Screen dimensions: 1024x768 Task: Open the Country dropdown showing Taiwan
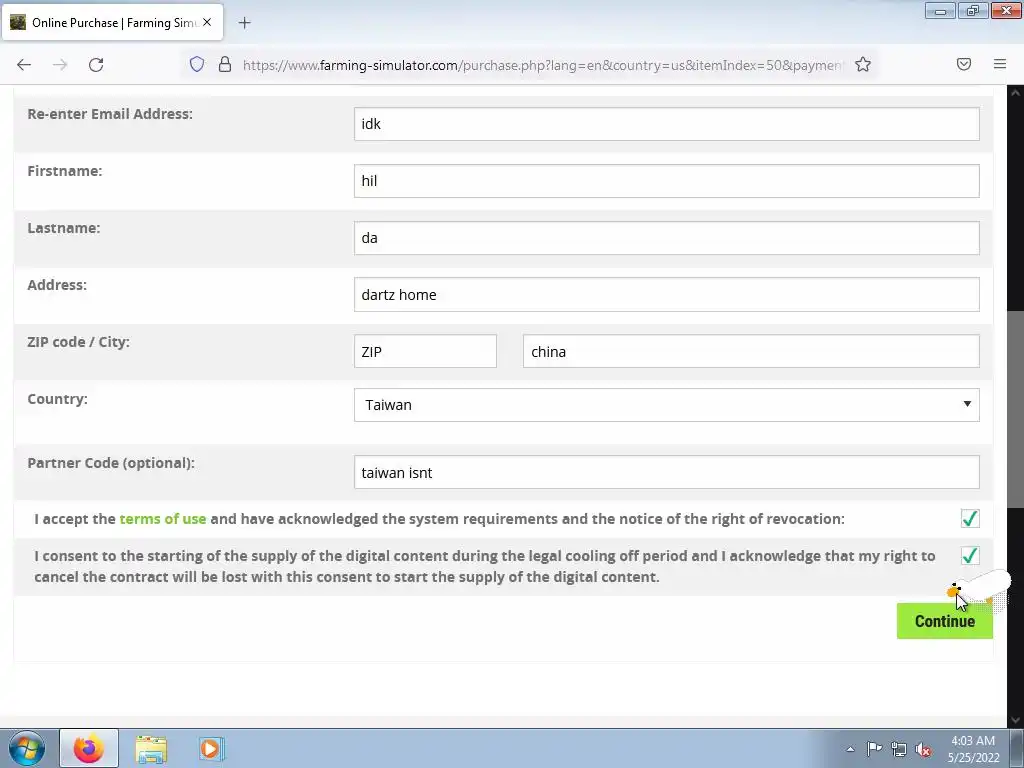point(667,405)
